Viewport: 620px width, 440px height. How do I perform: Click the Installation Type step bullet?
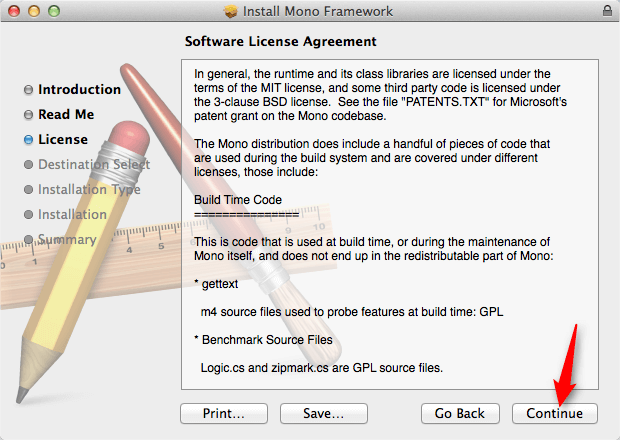28,190
